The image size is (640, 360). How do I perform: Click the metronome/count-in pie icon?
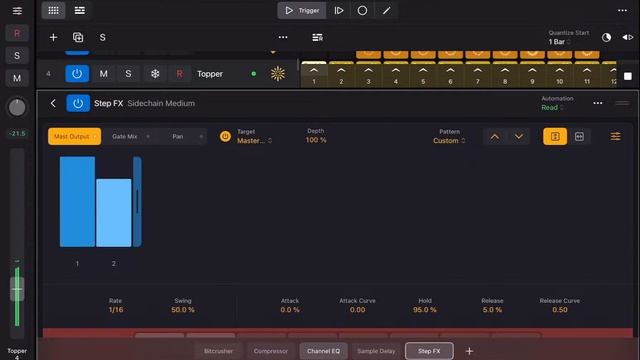point(606,38)
